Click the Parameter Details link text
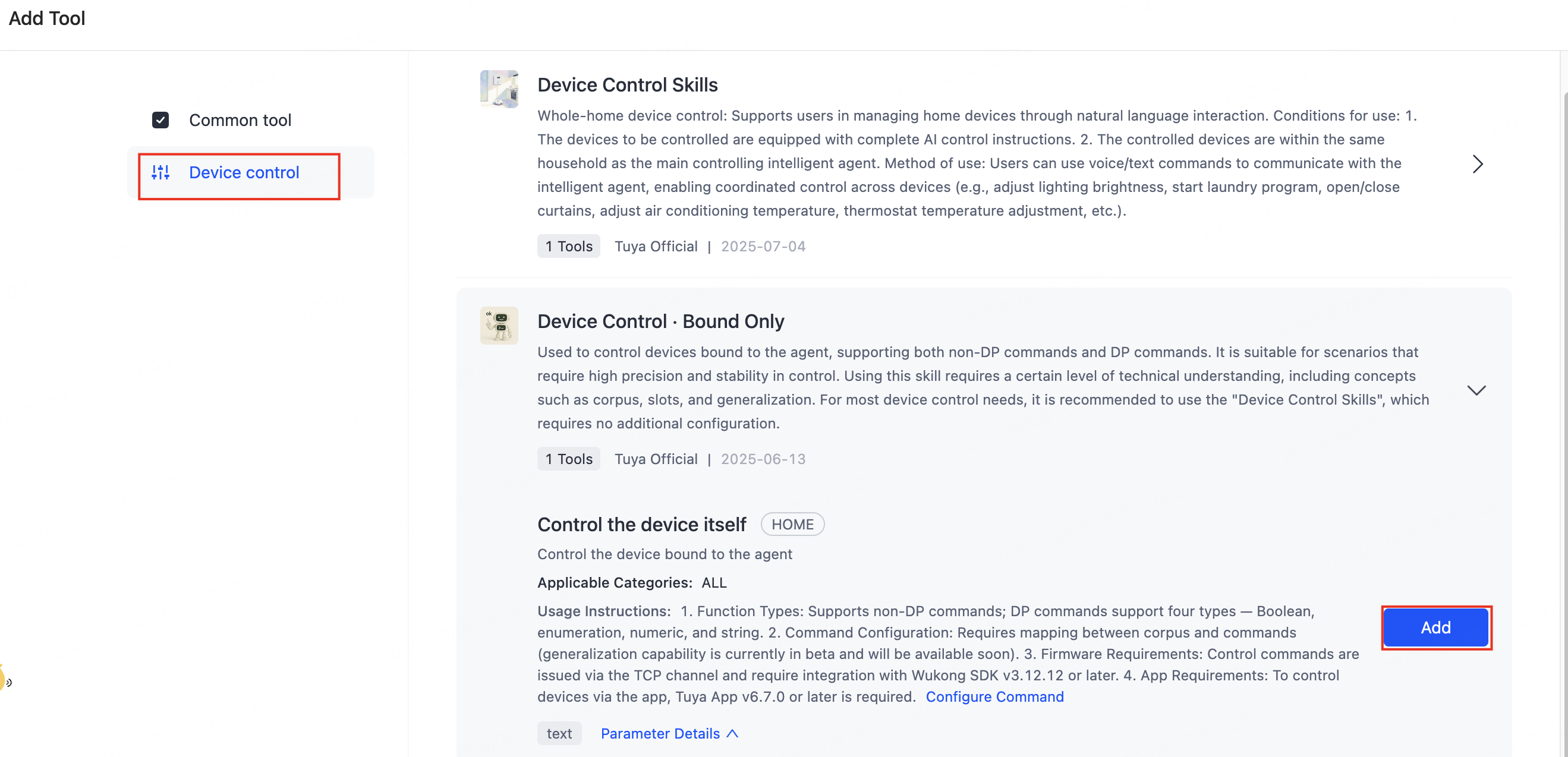Viewport: 1568px width, 757px height. coord(660,733)
